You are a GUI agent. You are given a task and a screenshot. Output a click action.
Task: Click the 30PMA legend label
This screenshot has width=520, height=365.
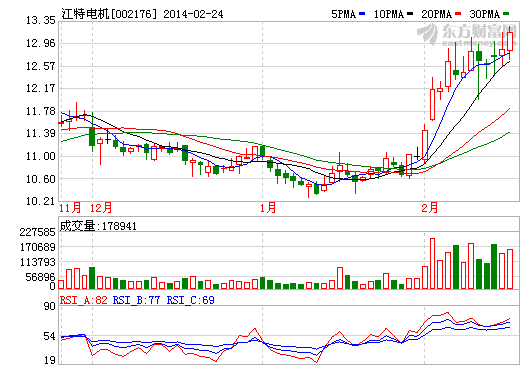[485, 14]
